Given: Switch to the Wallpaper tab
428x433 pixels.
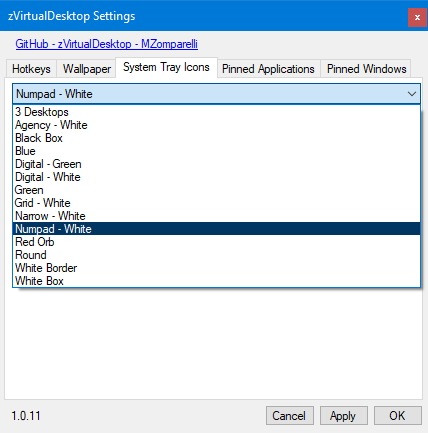Looking at the screenshot, I should click(87, 69).
